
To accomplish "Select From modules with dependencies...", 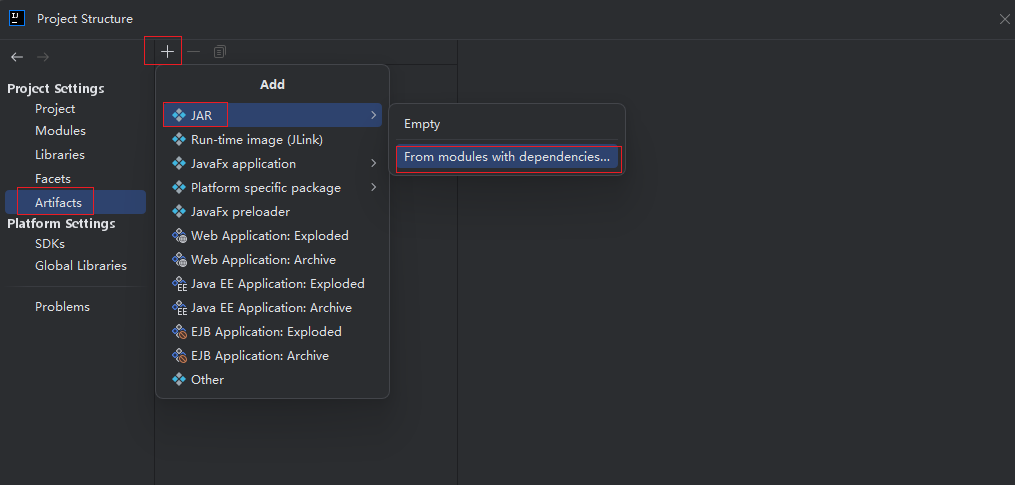I will (x=507, y=157).
